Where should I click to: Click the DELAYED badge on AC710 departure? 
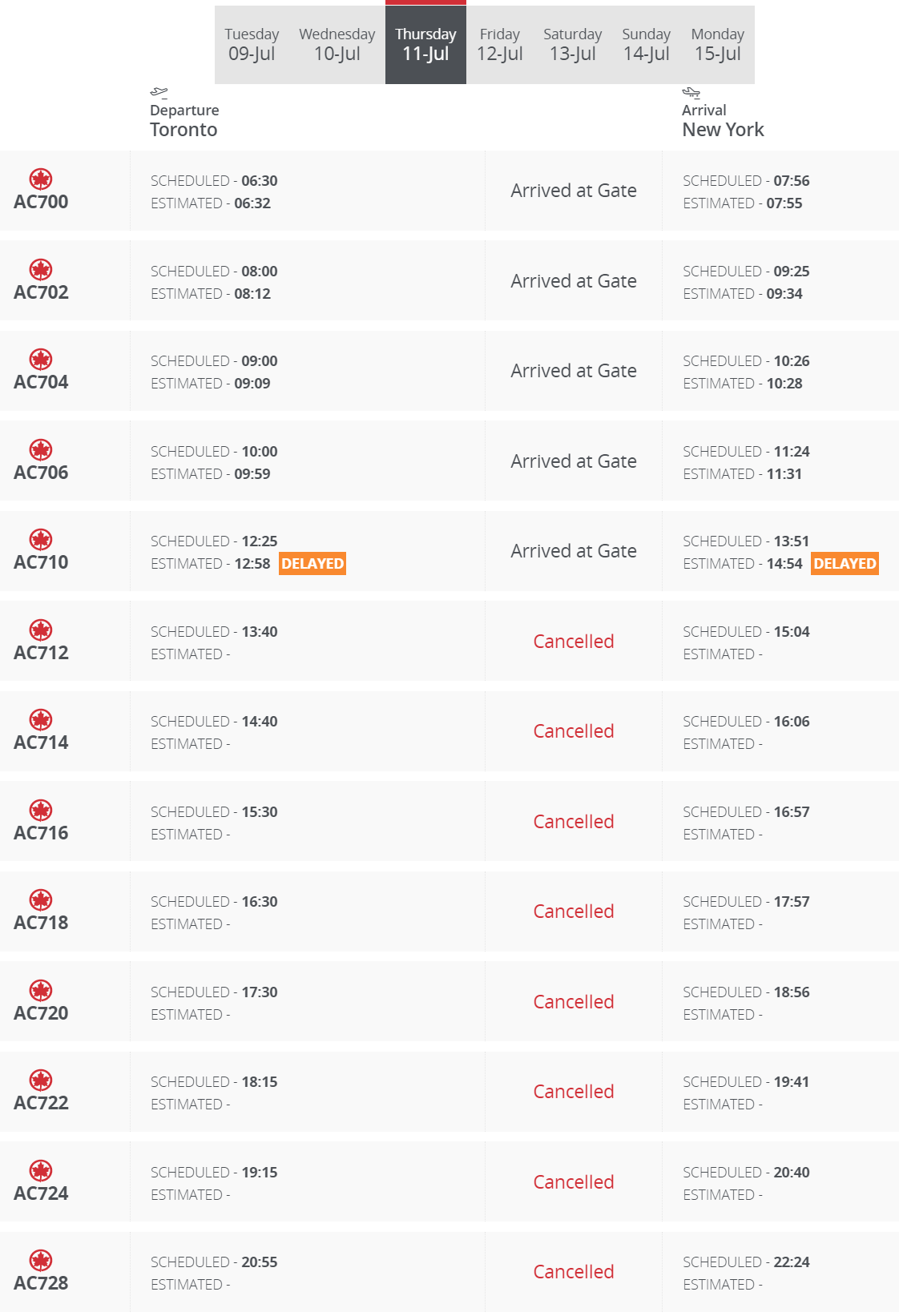[312, 564]
